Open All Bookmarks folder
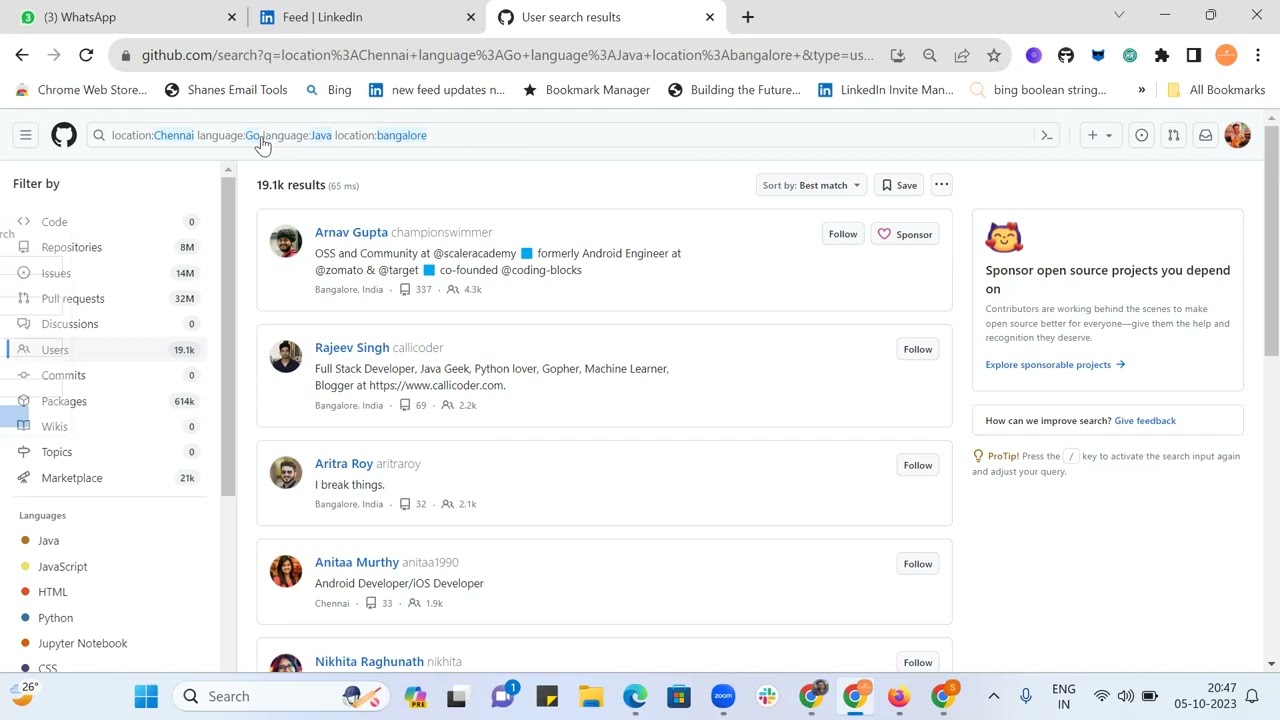The image size is (1280, 720). pos(1216,90)
